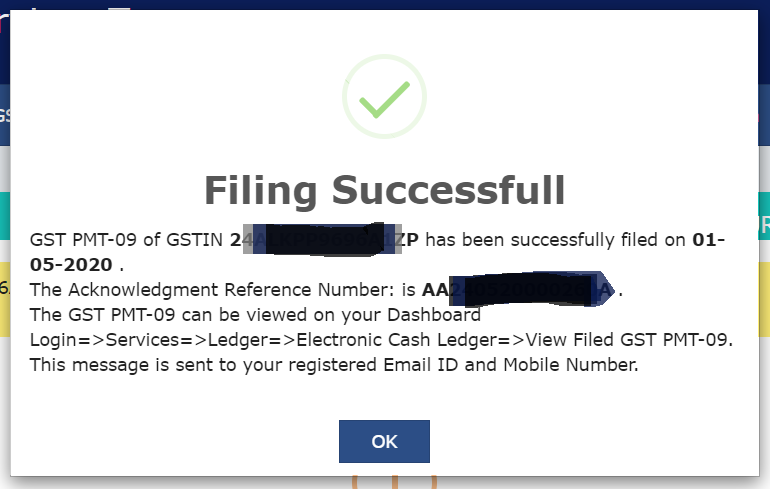Screen dimensions: 770x489
Task: Click the yellow strip at the left edge
Action: point(4,289)
